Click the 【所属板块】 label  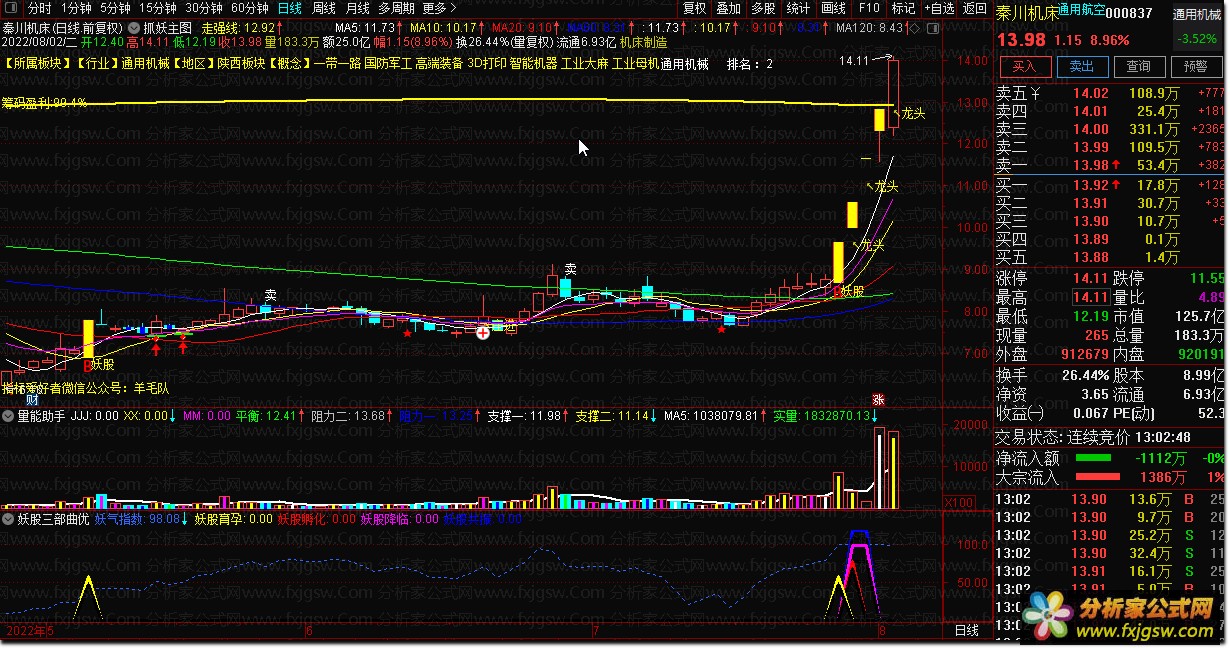click(x=35, y=64)
